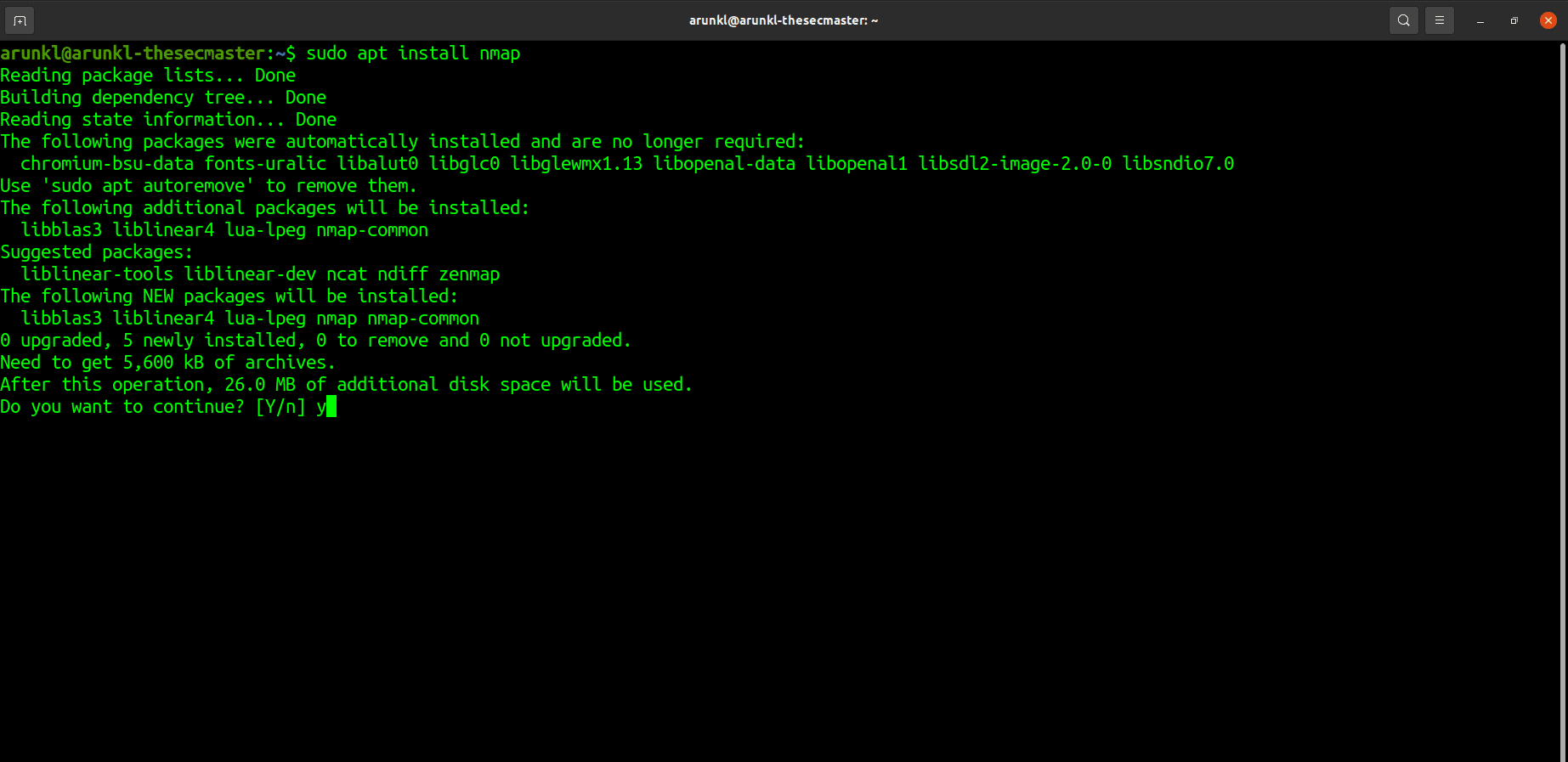Click 'Building dependency tree... Done' line
The image size is (1568, 762).
coord(163,98)
